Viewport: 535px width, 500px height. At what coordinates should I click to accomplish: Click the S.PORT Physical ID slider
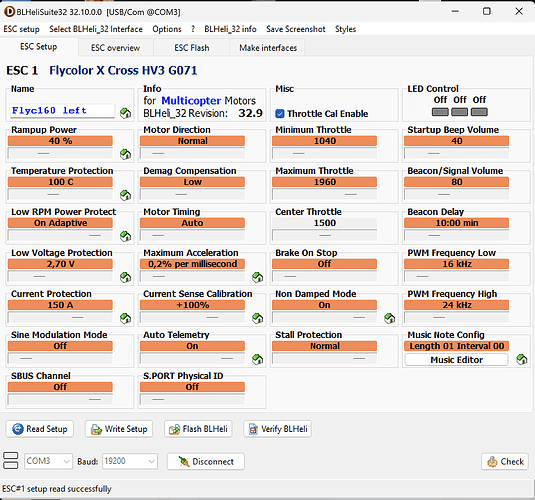(192, 399)
